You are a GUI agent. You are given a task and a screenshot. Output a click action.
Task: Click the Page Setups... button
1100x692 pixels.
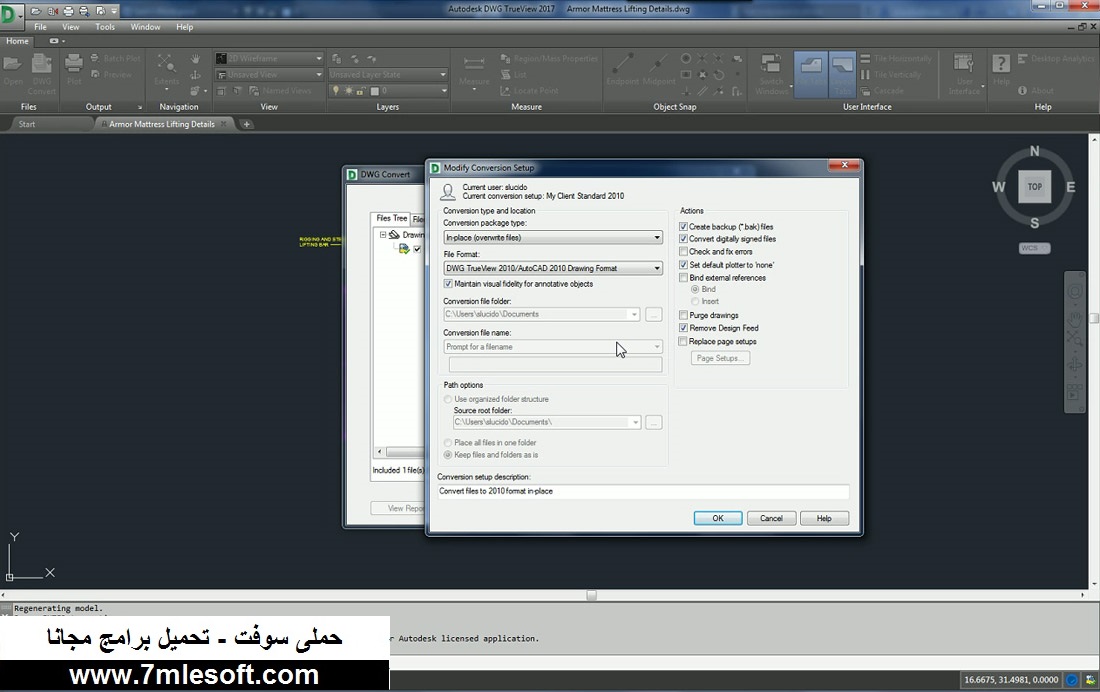point(720,358)
